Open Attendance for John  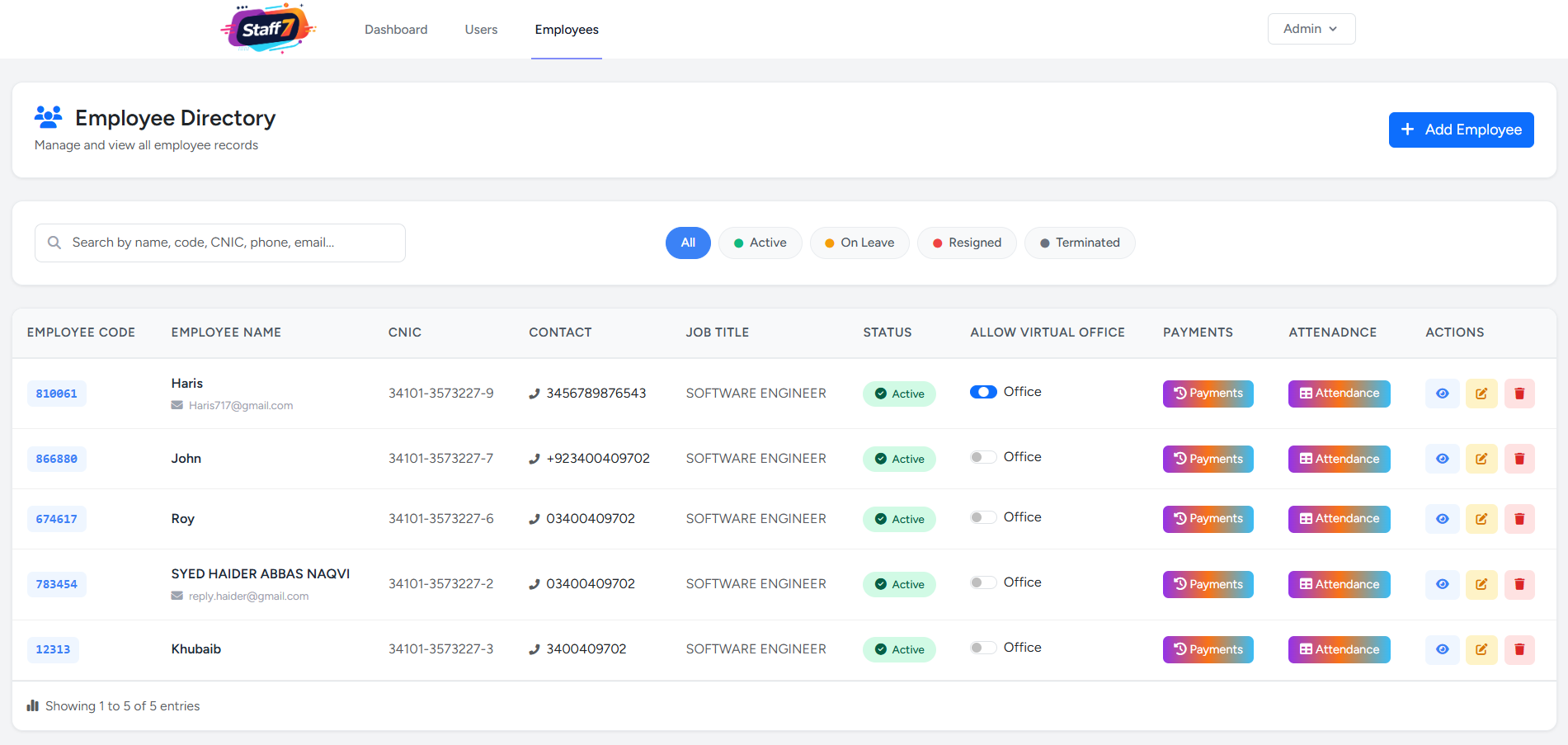point(1339,459)
